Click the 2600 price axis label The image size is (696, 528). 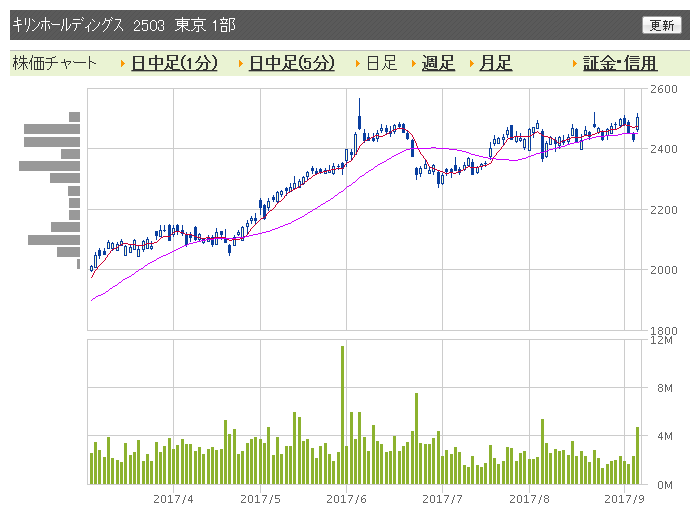pos(664,89)
